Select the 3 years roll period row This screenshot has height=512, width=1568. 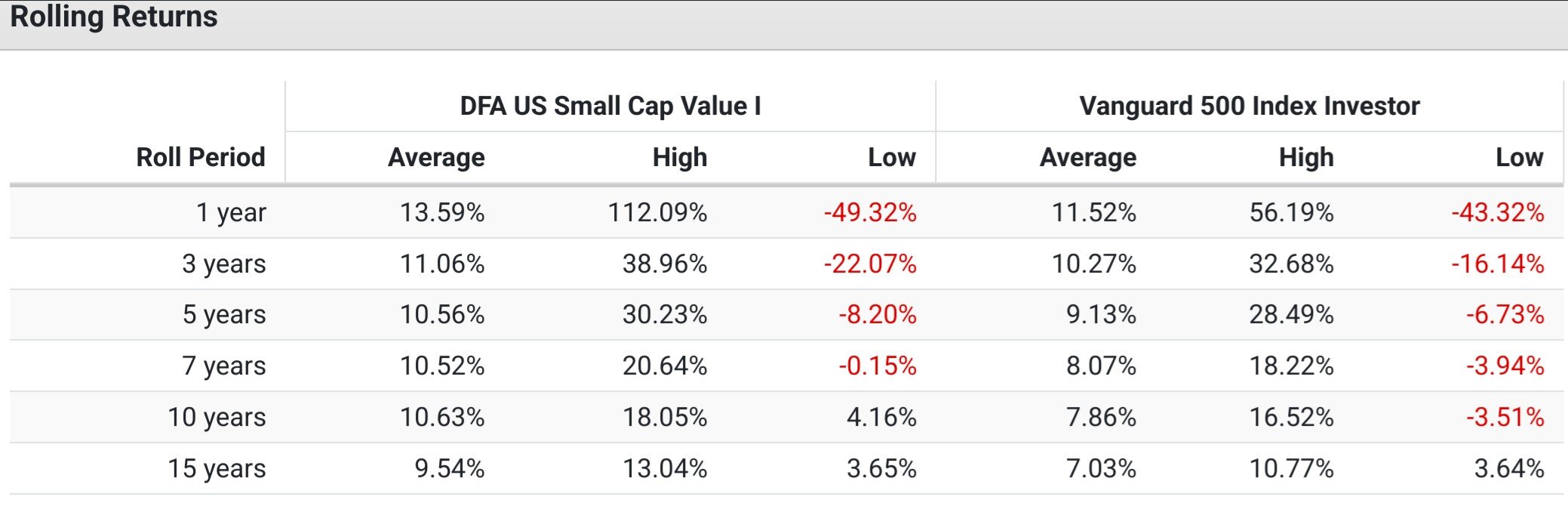click(224, 264)
